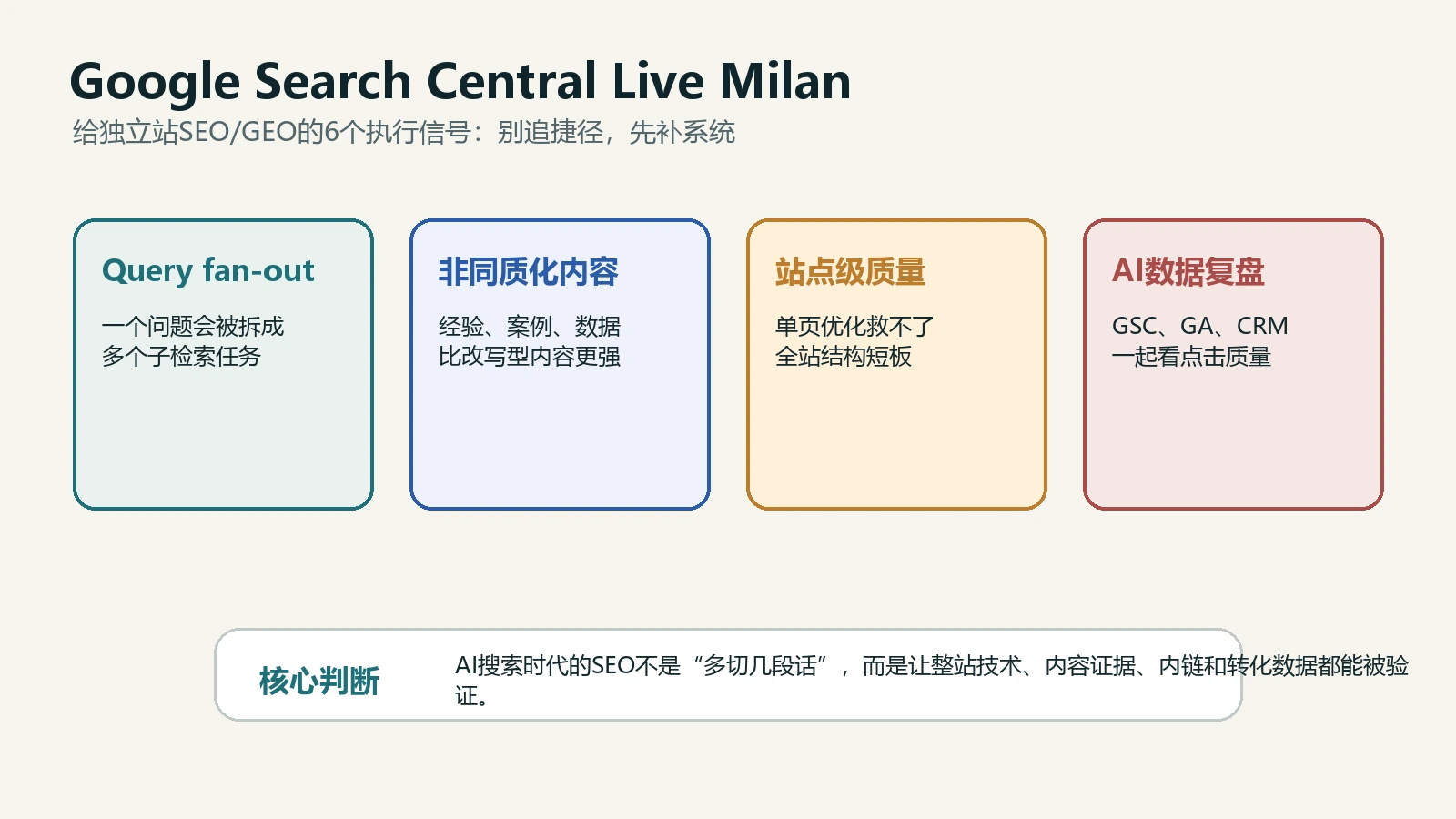Select text "一起看点击质量"
The width and height of the screenshot is (1456, 819).
coord(1191,356)
